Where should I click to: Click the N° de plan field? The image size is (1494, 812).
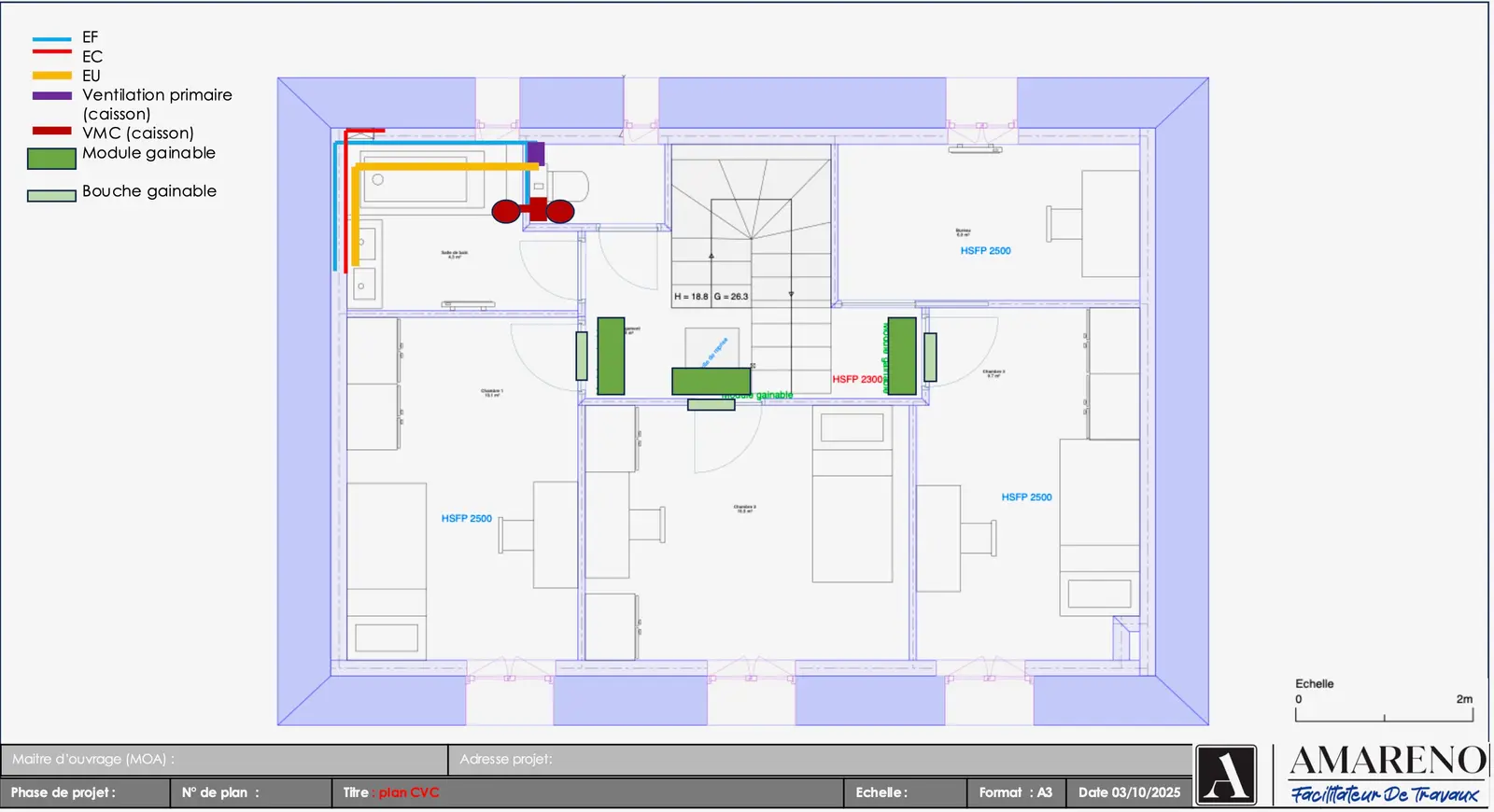click(251, 792)
